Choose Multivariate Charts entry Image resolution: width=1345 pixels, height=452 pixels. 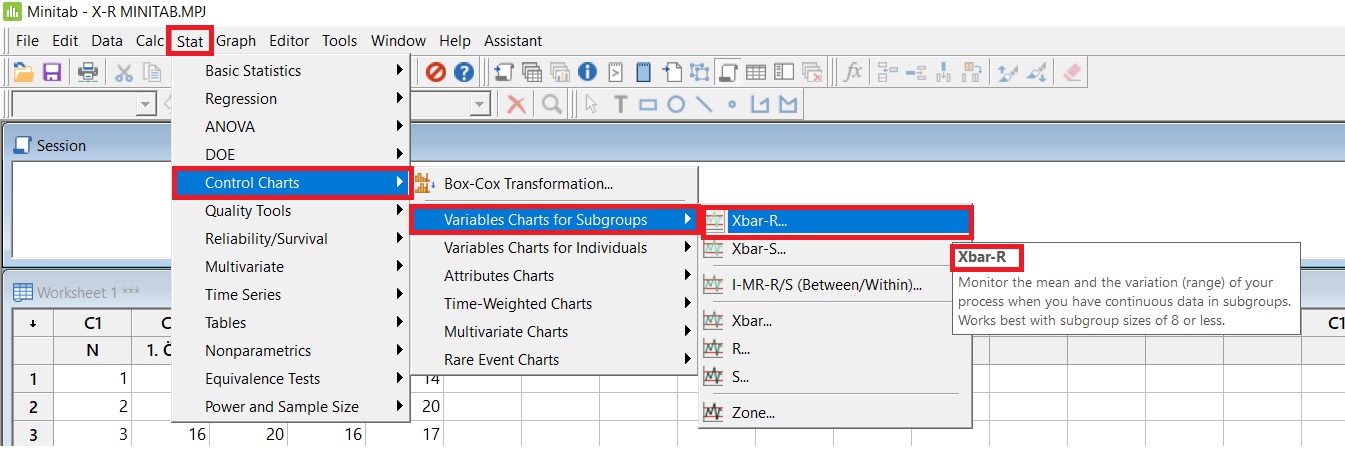(x=554, y=331)
